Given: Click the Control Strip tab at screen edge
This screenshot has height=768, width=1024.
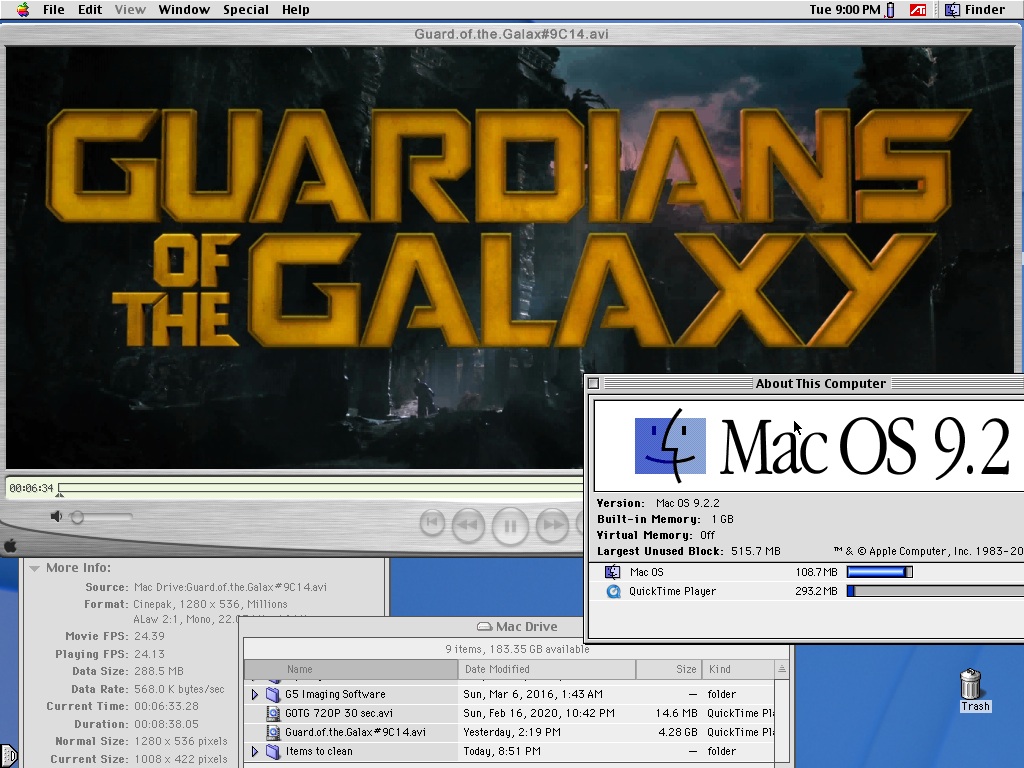Looking at the screenshot, I should click(8, 756).
